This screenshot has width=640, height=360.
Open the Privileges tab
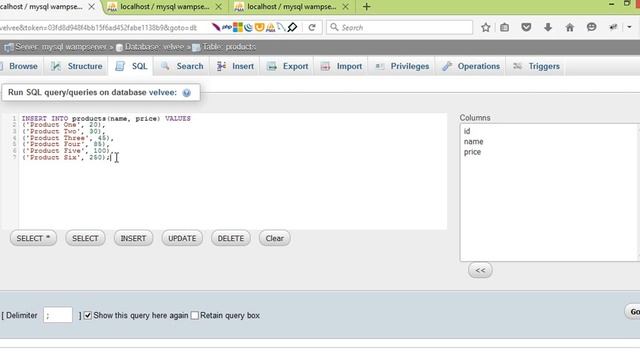click(402, 66)
